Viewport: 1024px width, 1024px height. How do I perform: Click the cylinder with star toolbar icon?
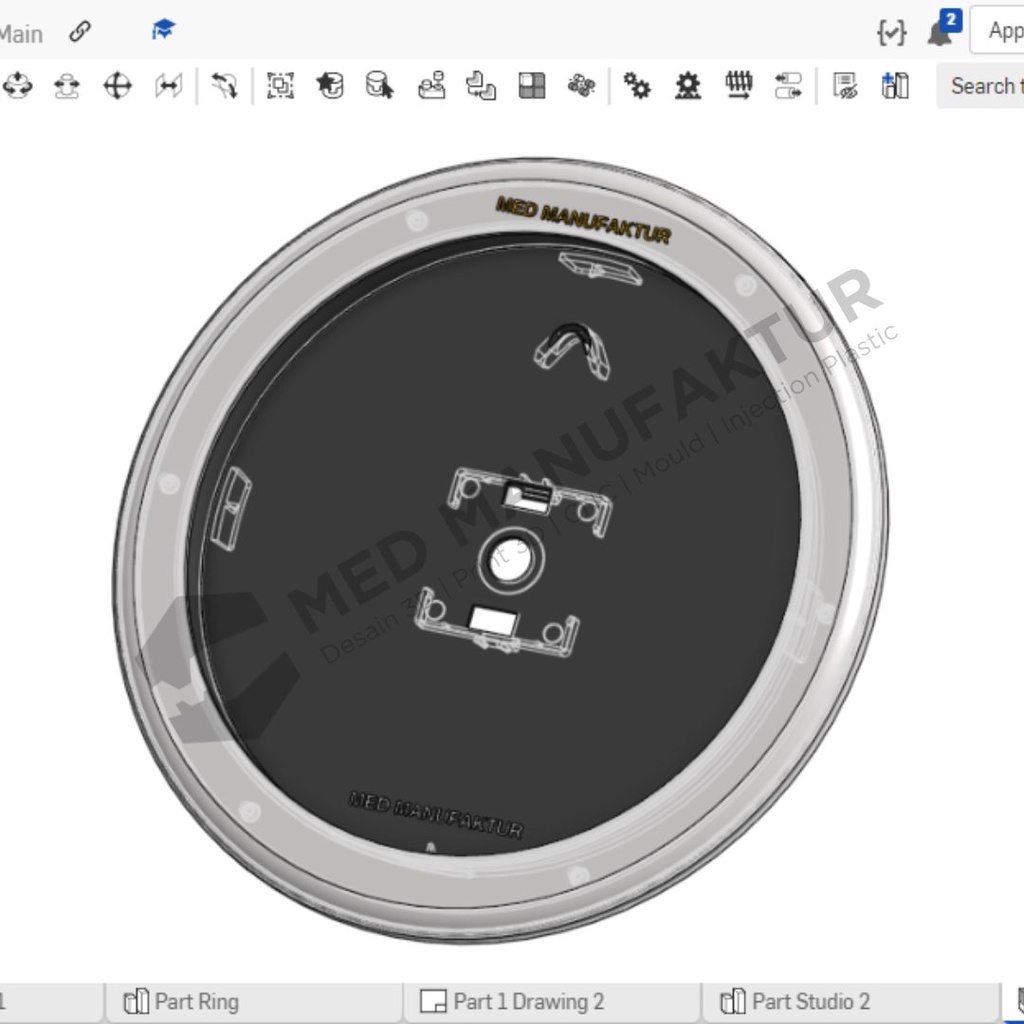point(330,86)
